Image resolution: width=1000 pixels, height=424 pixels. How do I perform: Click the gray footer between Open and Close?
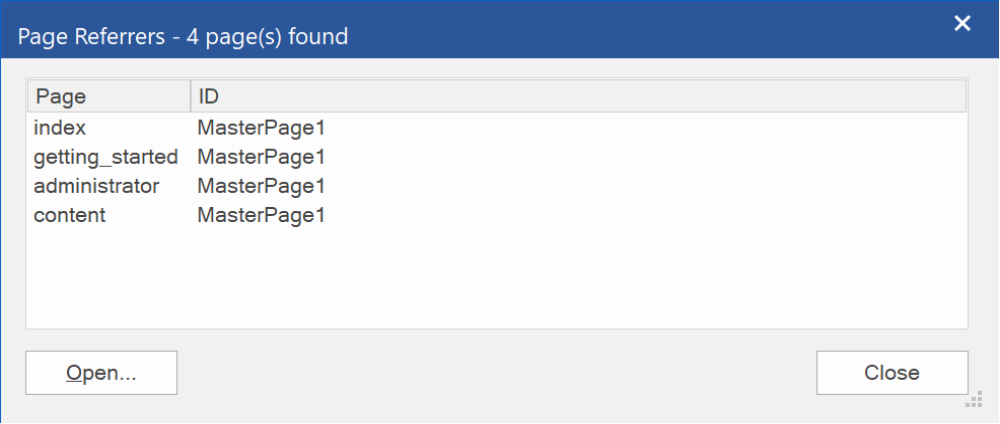(497, 373)
